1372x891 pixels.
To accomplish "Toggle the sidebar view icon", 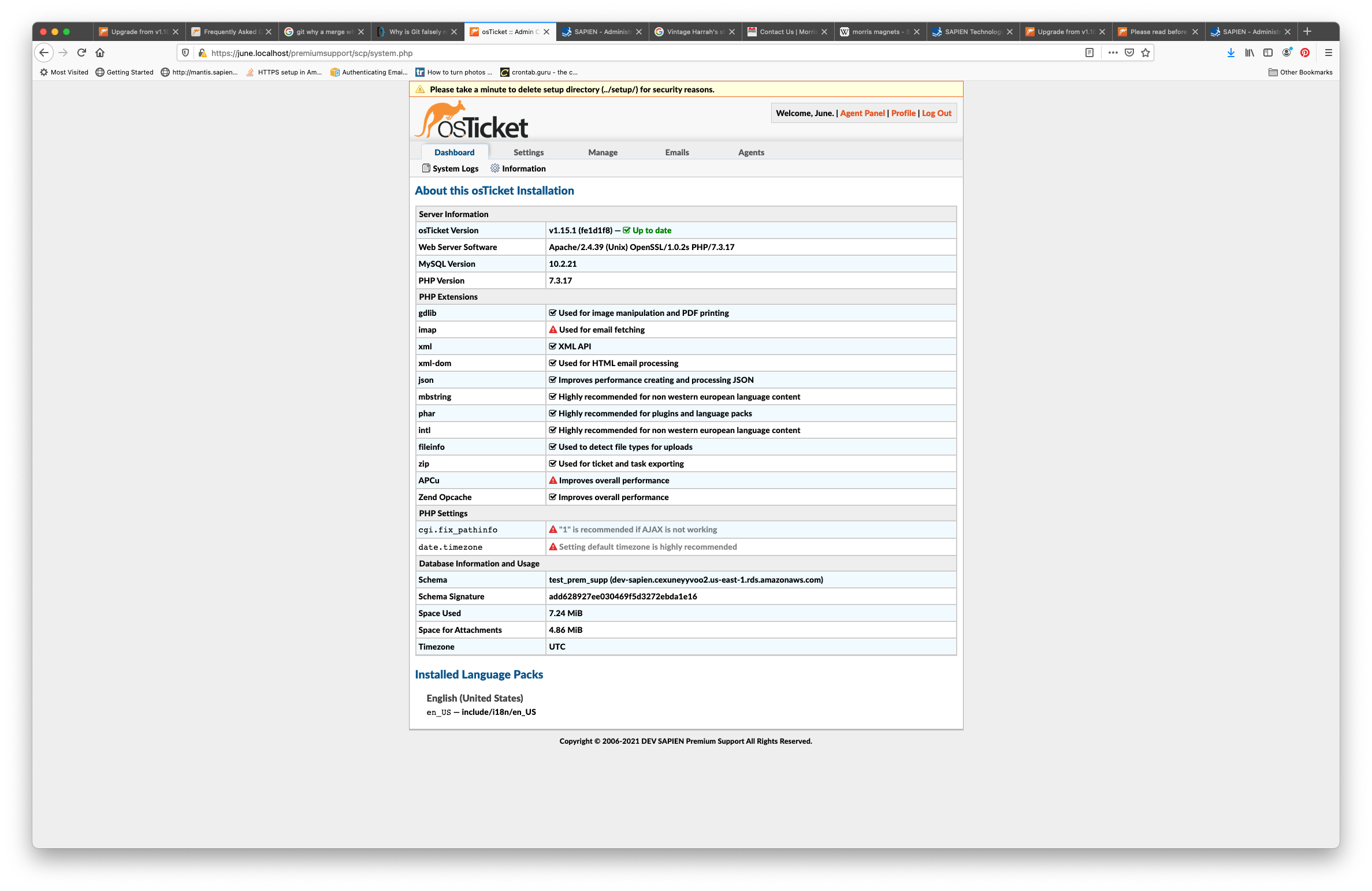I will click(1268, 53).
